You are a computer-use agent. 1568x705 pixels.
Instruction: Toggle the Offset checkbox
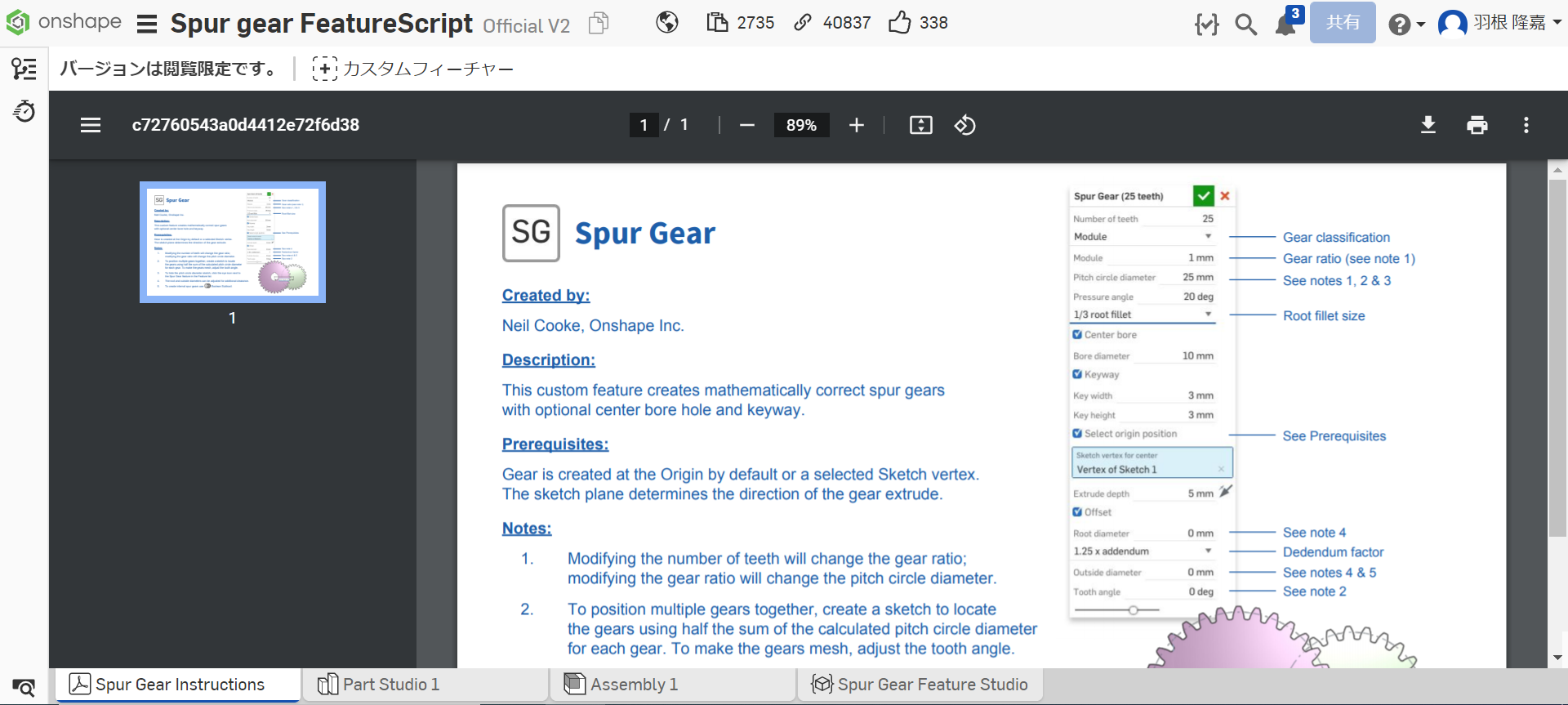tap(1077, 512)
